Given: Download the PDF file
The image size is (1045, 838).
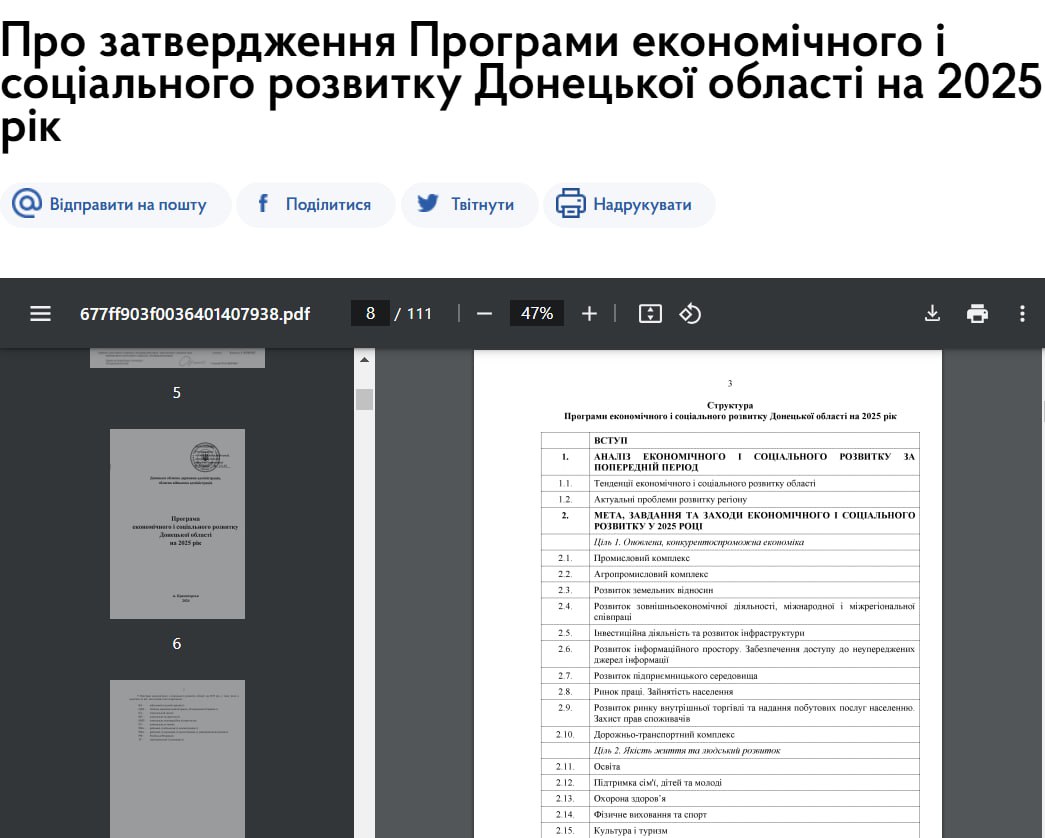Looking at the screenshot, I should coord(932,314).
